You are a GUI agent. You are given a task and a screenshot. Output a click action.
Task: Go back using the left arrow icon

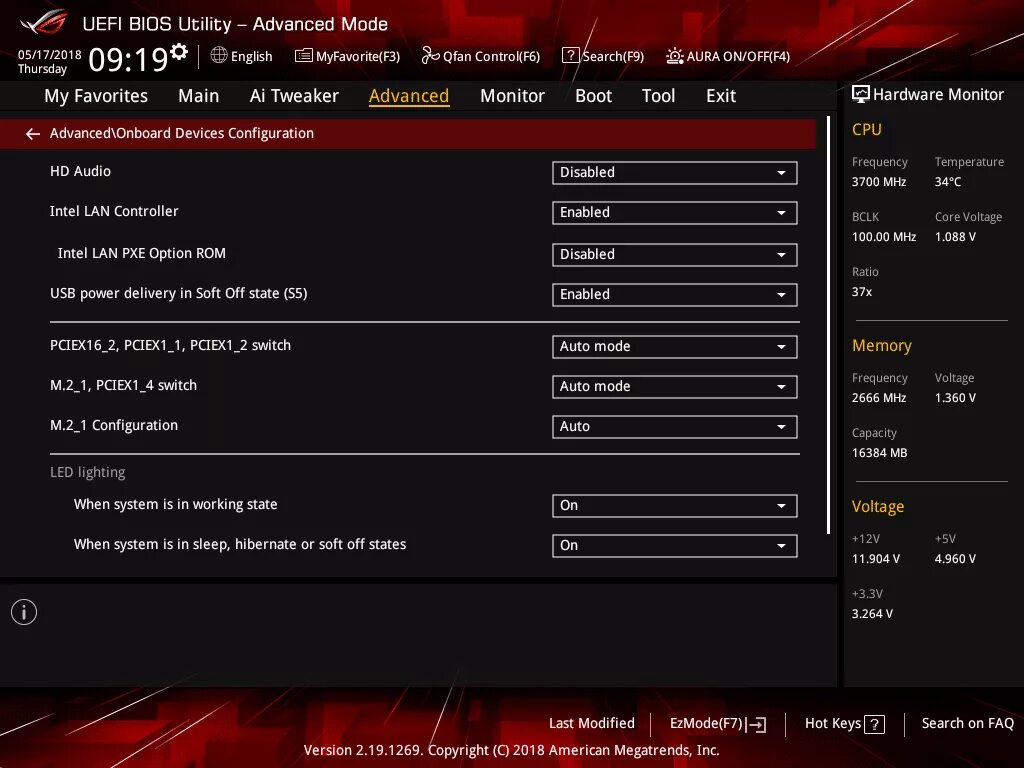[x=33, y=134]
